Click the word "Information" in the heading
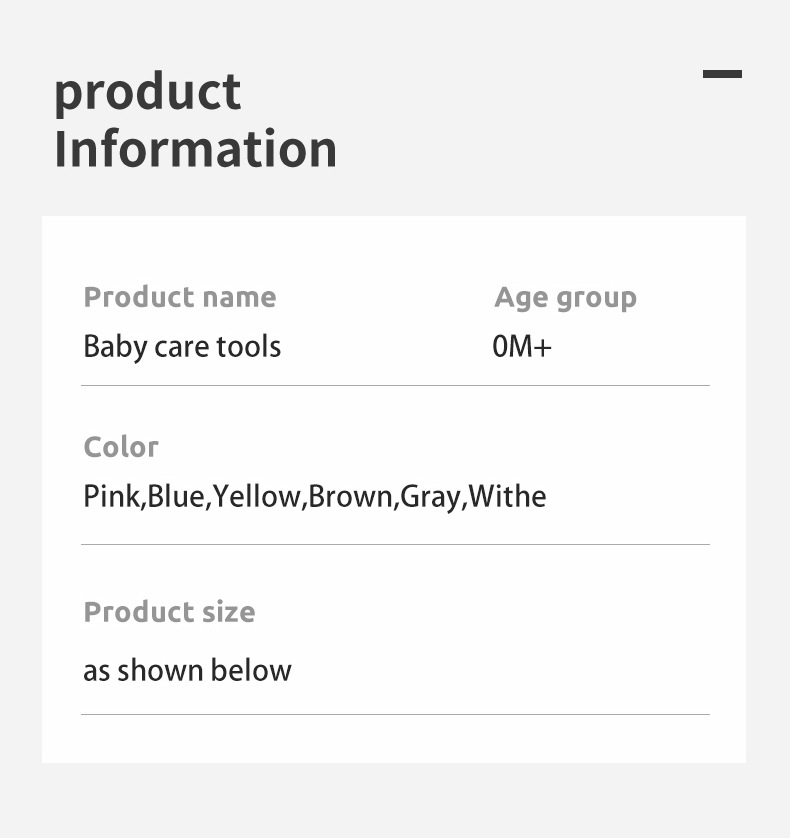This screenshot has width=790, height=838. (195, 148)
